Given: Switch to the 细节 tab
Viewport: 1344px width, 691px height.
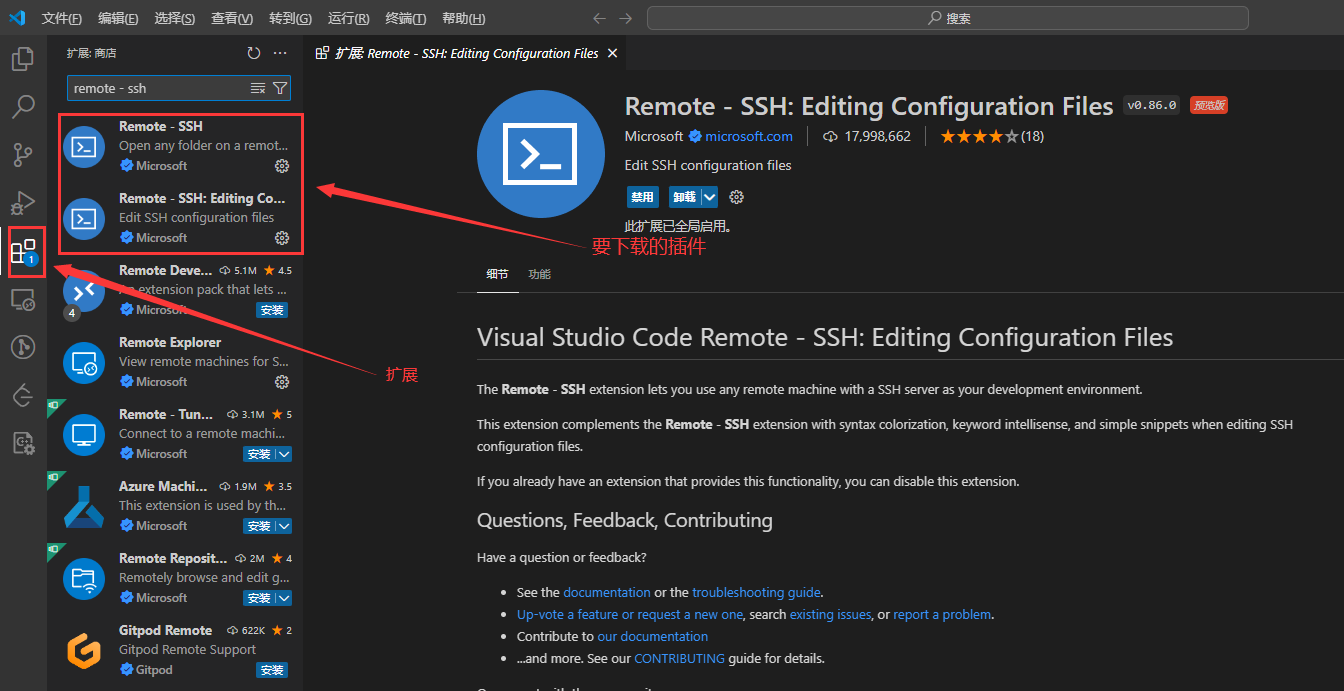Looking at the screenshot, I should (x=497, y=274).
